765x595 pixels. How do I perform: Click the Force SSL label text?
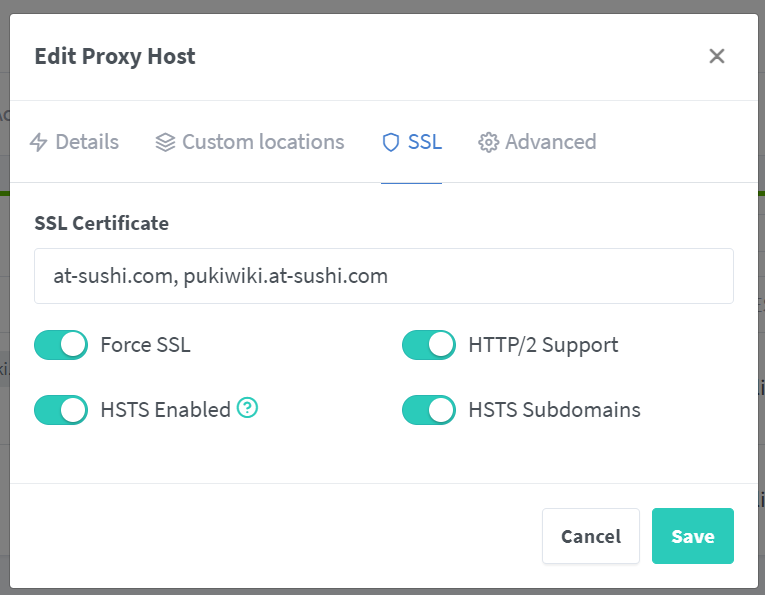click(x=145, y=345)
